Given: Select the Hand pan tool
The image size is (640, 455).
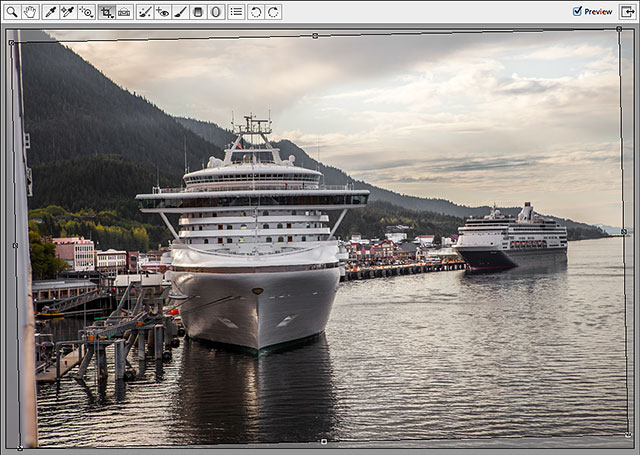Looking at the screenshot, I should coord(31,12).
